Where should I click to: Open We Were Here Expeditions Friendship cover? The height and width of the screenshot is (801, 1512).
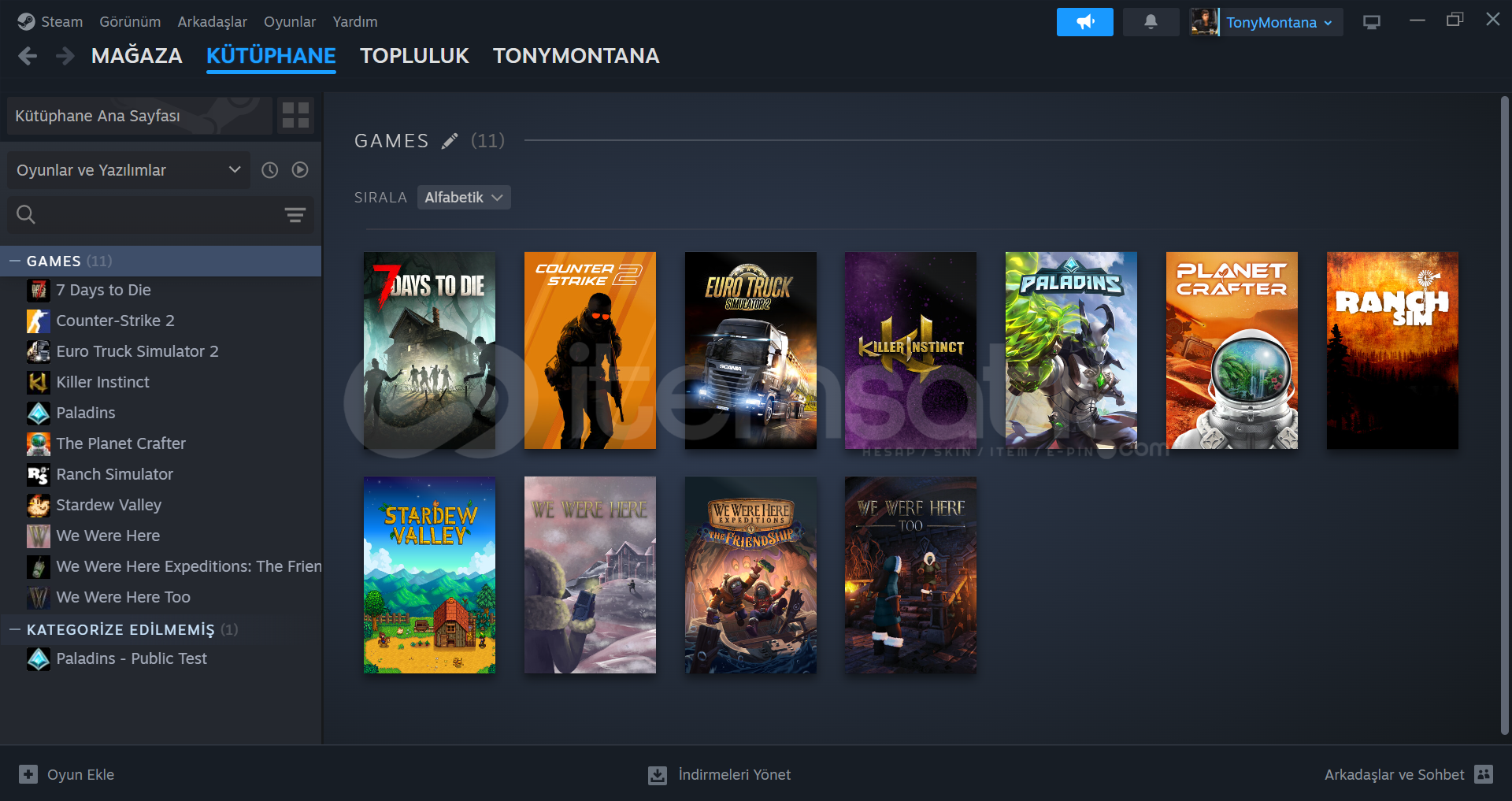pos(750,575)
